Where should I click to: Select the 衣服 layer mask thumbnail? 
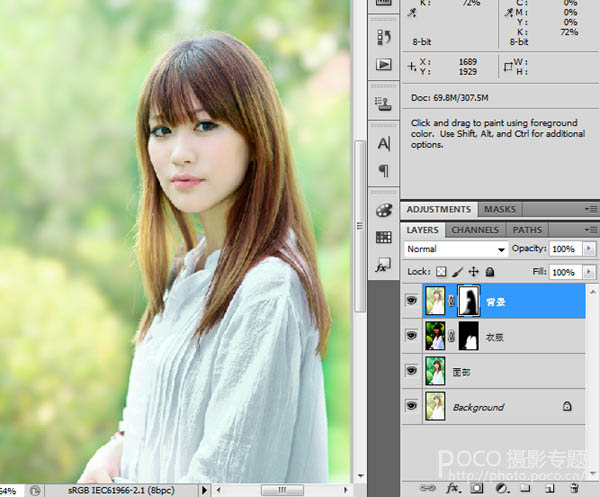tap(469, 336)
